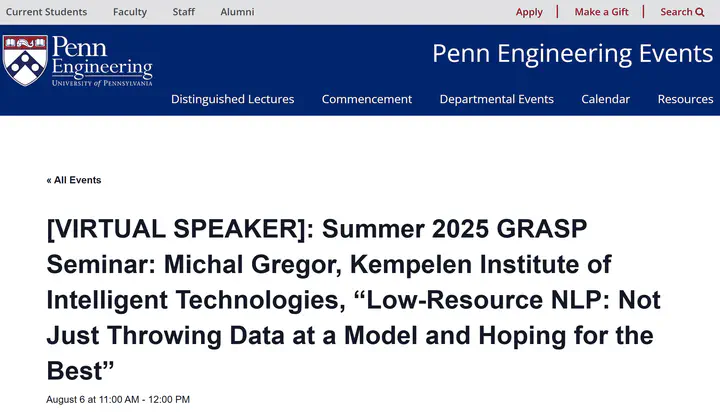Click the Apply link

pos(529,12)
